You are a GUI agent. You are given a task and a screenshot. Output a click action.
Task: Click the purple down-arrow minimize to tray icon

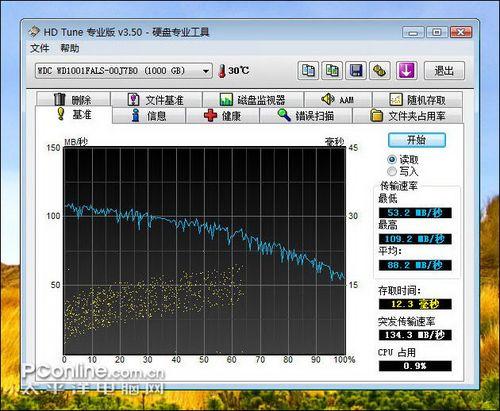[x=406, y=70]
